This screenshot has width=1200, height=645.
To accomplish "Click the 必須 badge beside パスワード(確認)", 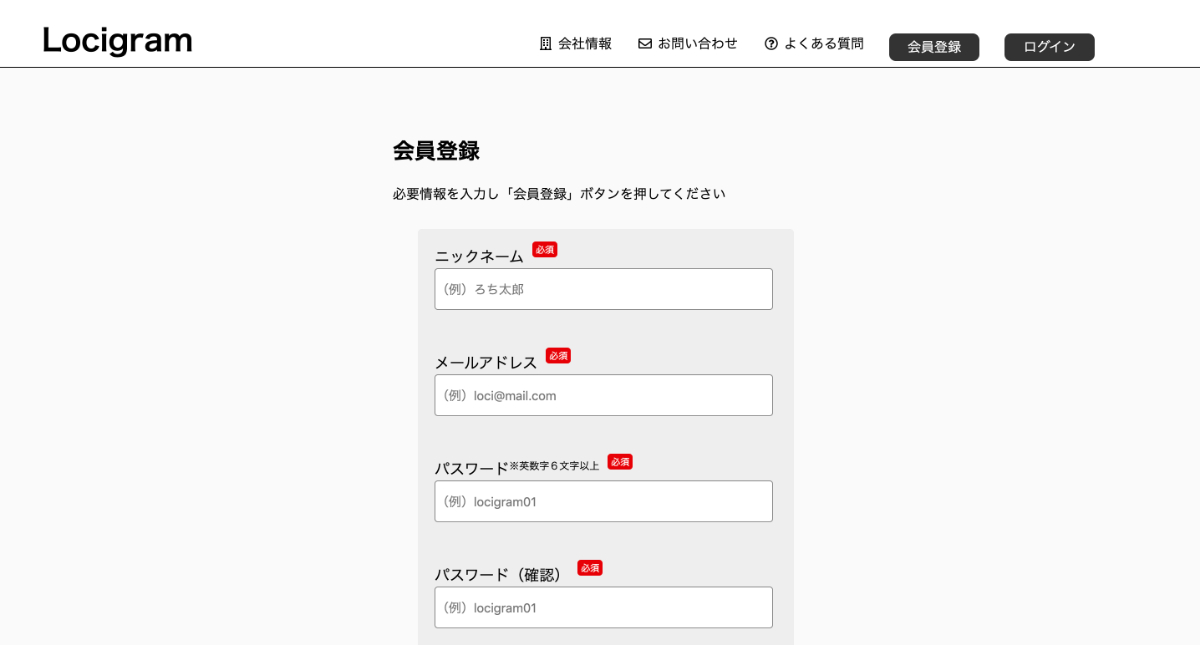I will (x=590, y=568).
